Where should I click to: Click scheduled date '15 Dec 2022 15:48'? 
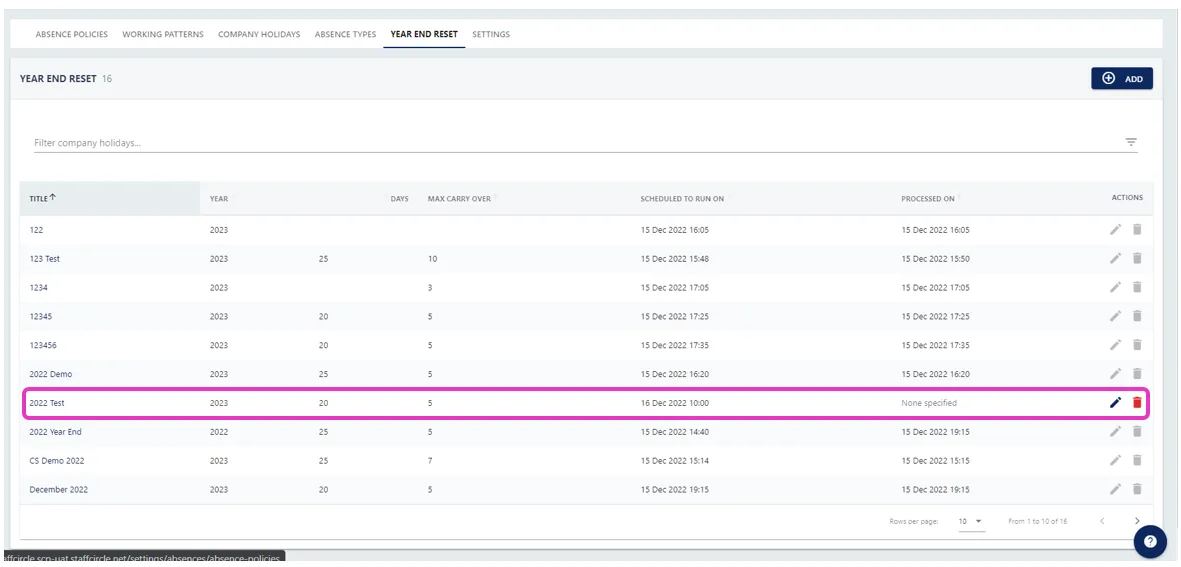coord(674,259)
